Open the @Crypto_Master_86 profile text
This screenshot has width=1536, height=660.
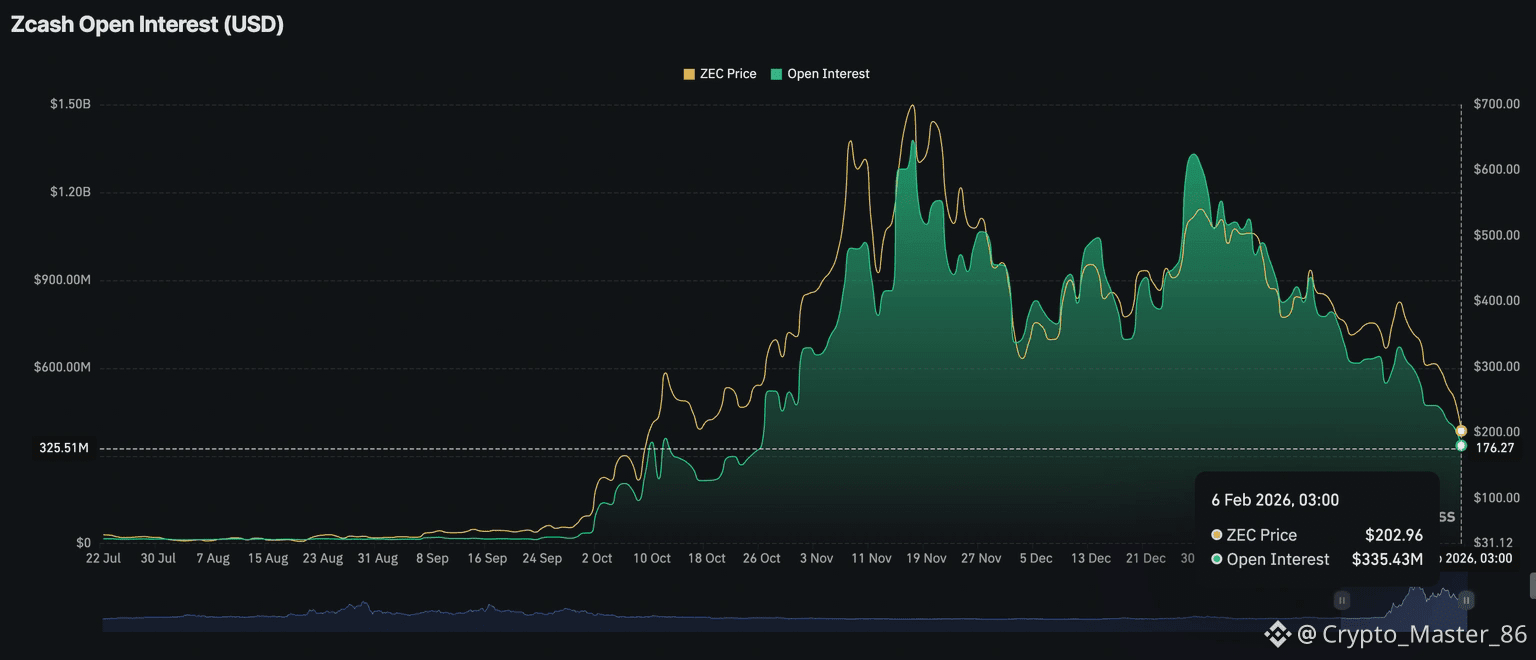click(x=1412, y=634)
